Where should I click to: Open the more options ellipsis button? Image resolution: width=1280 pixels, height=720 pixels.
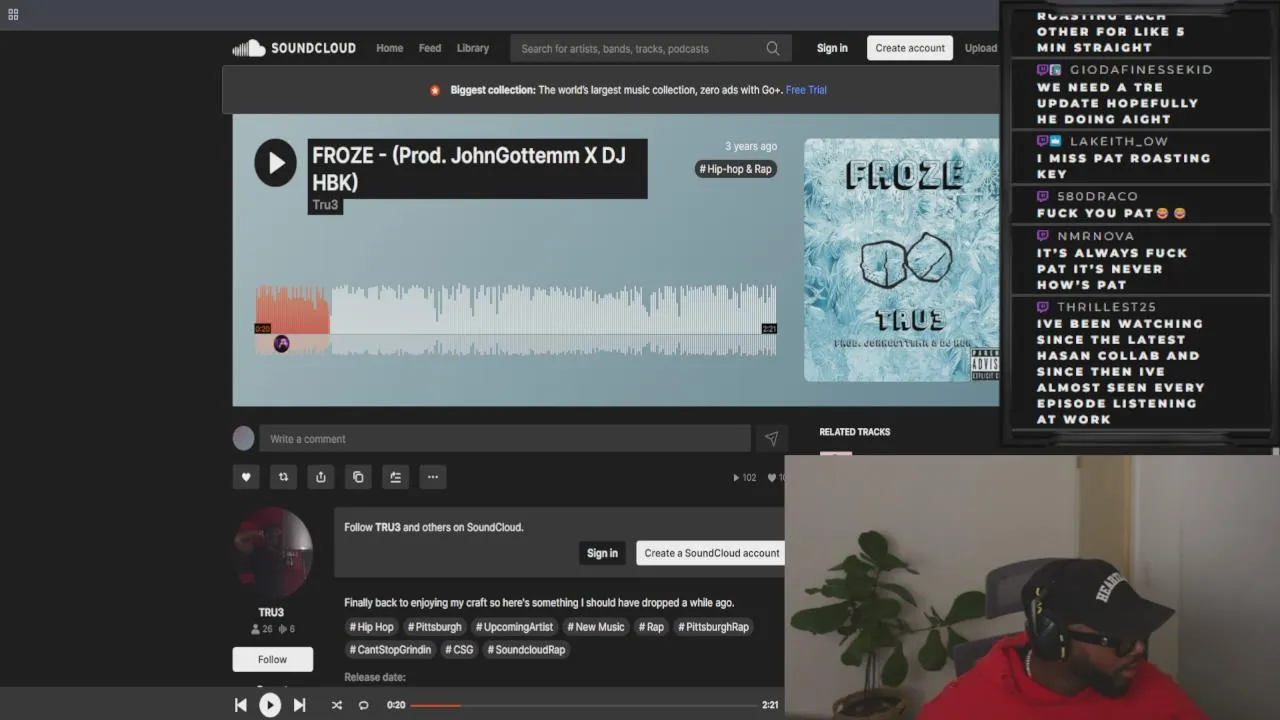[x=433, y=477]
